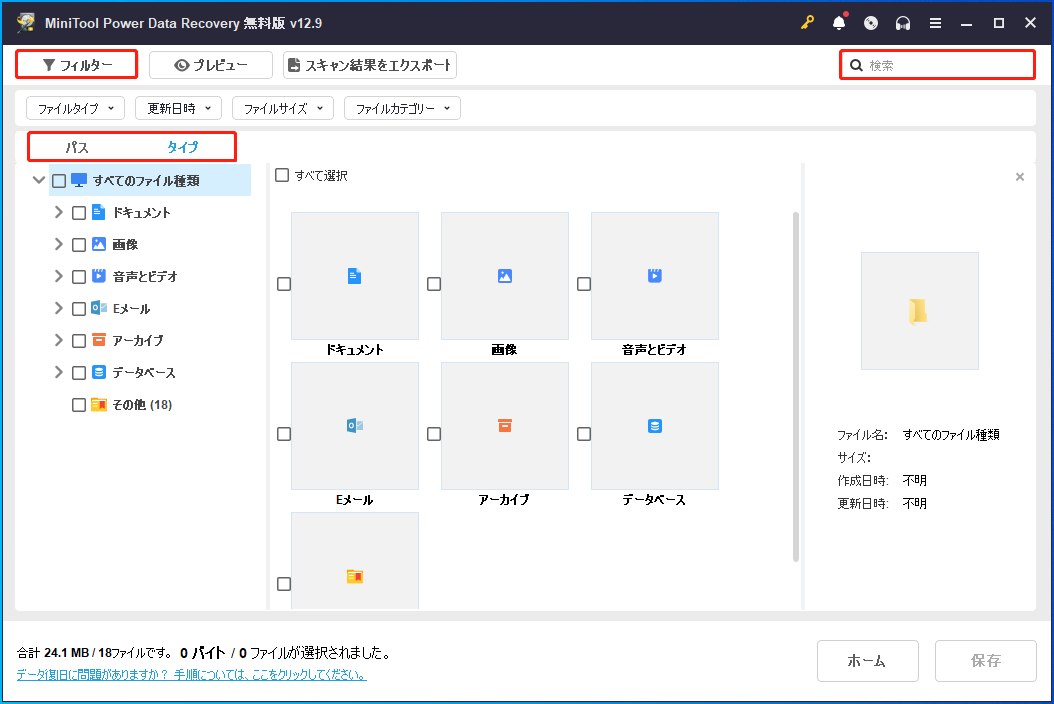The image size is (1054, 704).
Task: Check the 音声とビデオ tree checkbox
Action: click(79, 276)
